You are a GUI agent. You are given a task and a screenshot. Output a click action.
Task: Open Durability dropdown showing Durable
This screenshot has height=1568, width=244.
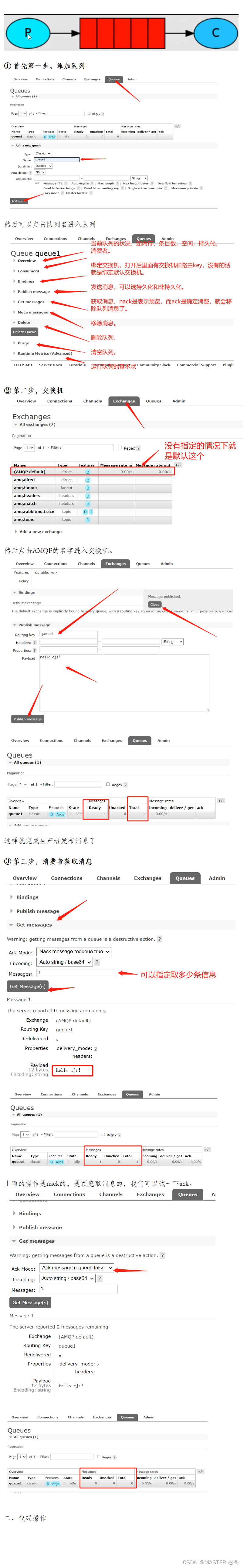coord(43,166)
